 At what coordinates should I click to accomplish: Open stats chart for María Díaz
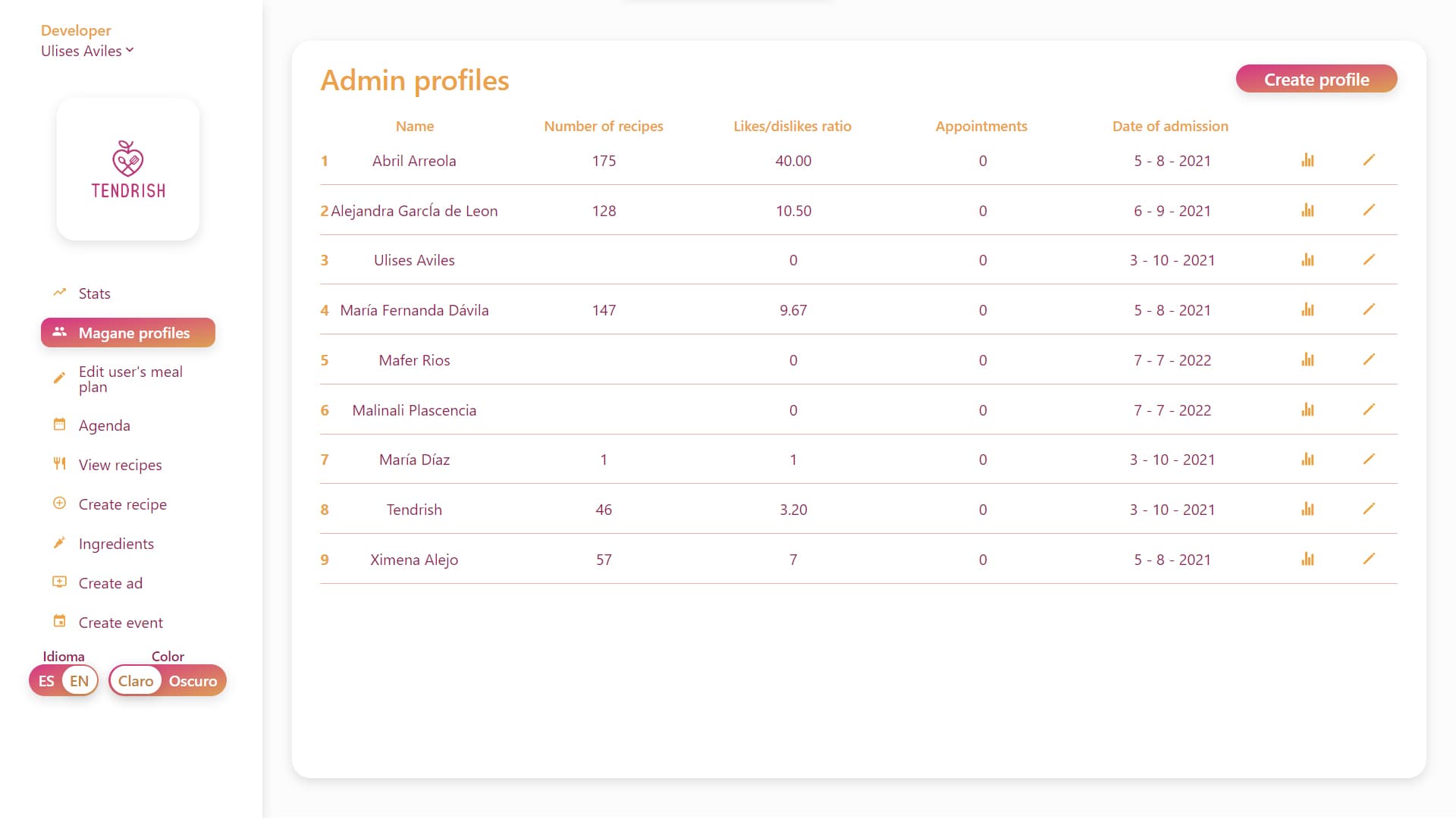[1307, 459]
